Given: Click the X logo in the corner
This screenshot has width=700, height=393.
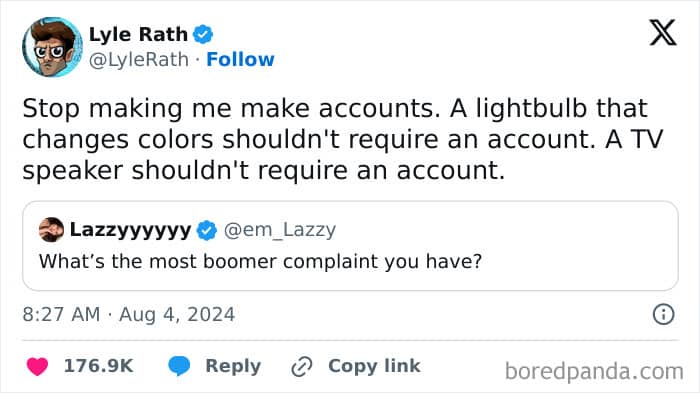Looking at the screenshot, I should tap(663, 32).
